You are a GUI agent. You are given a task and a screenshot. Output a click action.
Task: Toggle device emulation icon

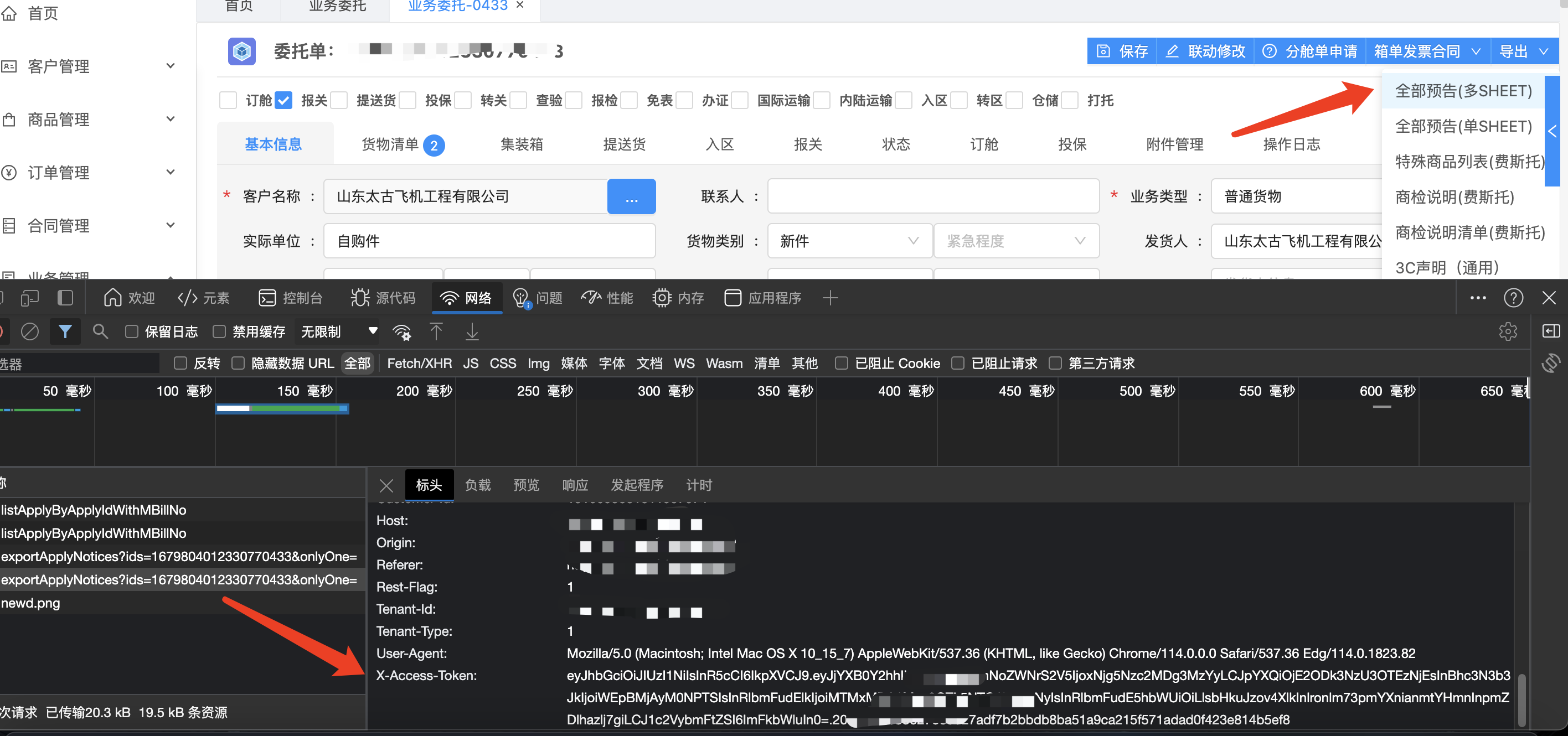click(29, 297)
